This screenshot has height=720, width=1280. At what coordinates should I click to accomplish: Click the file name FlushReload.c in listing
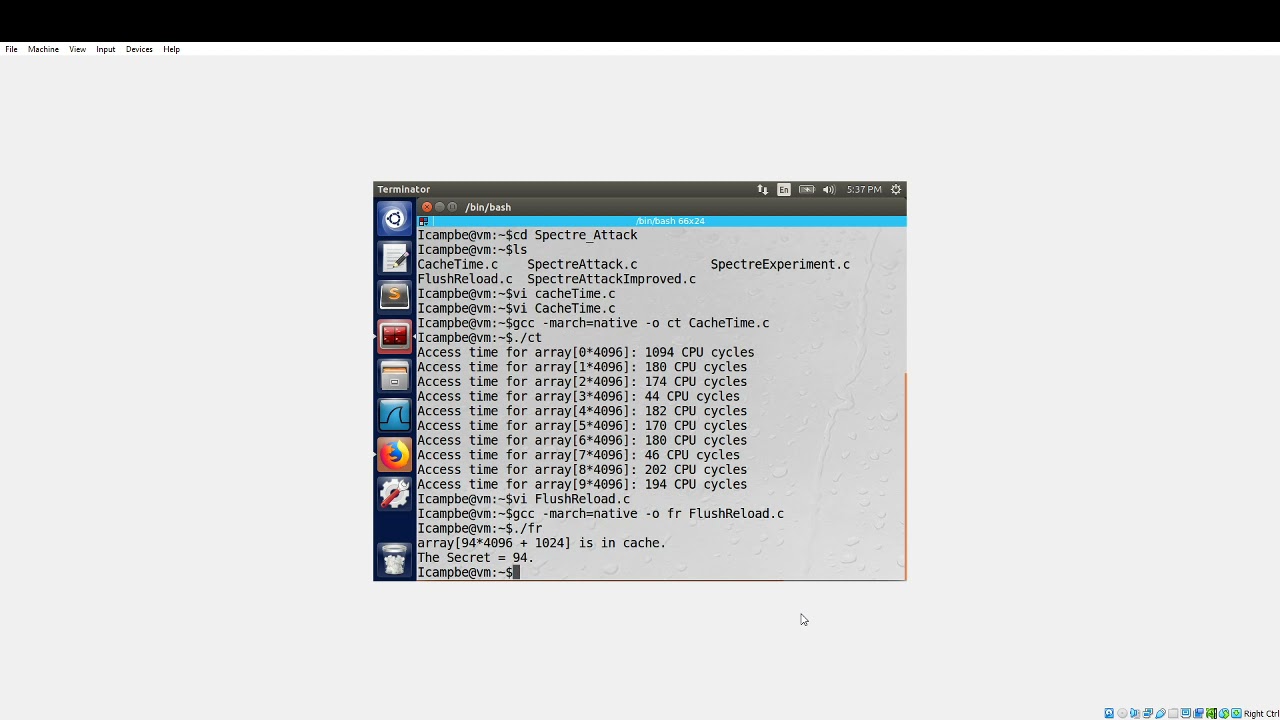point(465,279)
